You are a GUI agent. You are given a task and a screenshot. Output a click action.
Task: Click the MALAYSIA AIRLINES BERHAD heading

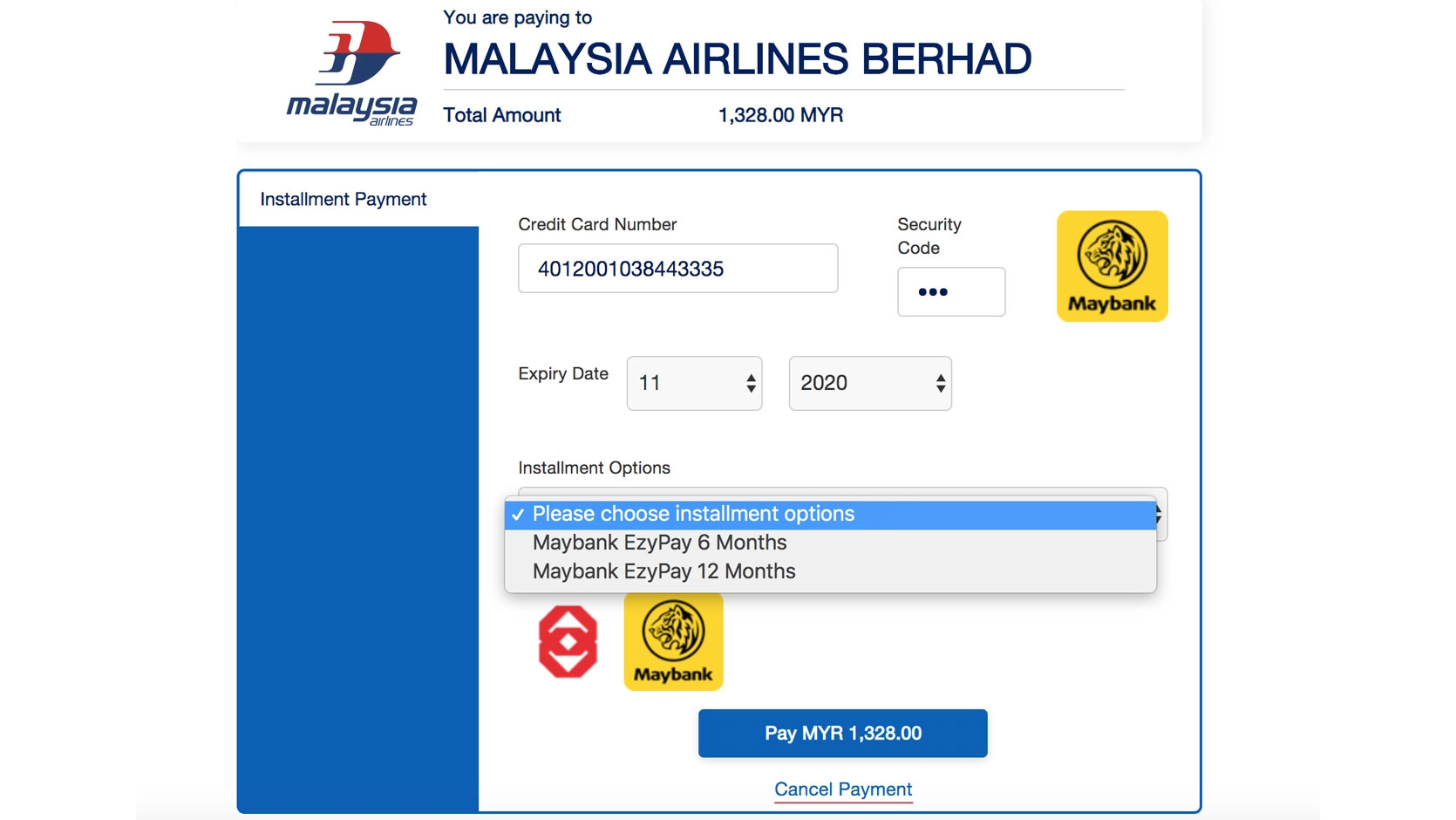point(737,59)
